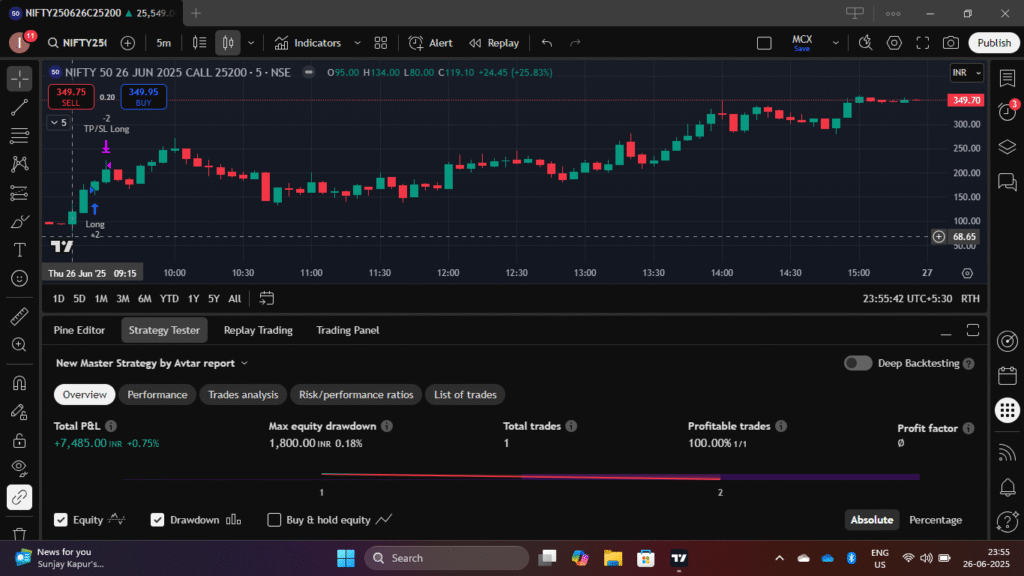The width and height of the screenshot is (1024, 576).
Task: Switch equity chart to Percentage
Action: [935, 520]
